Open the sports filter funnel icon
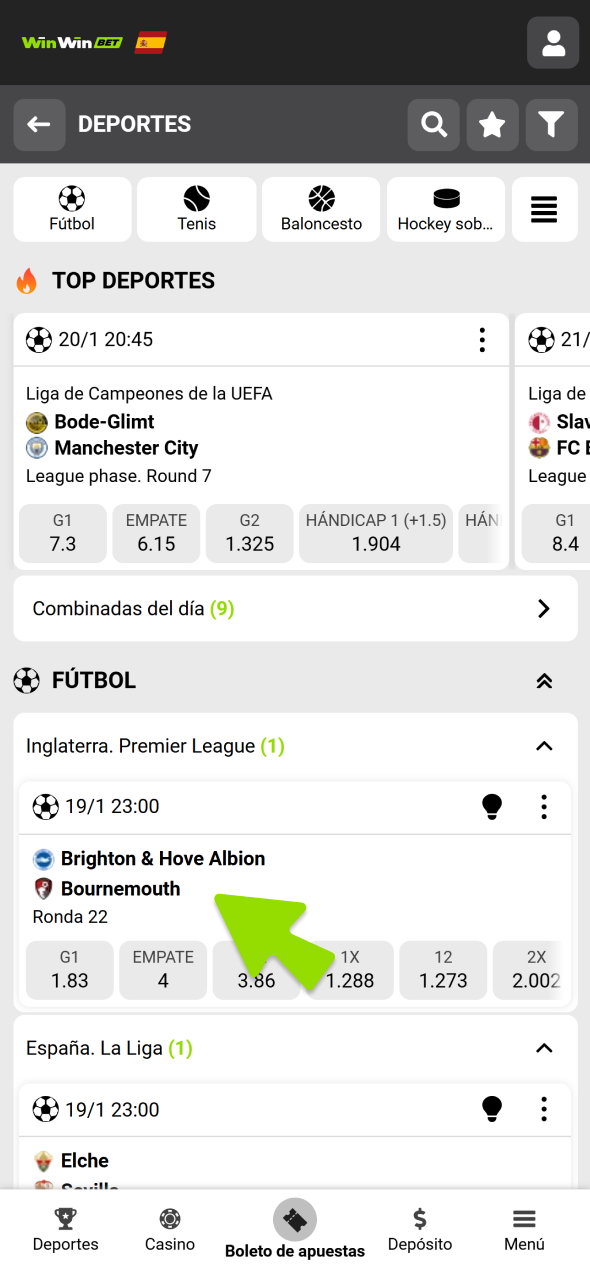The height and width of the screenshot is (1280, 590). point(551,124)
